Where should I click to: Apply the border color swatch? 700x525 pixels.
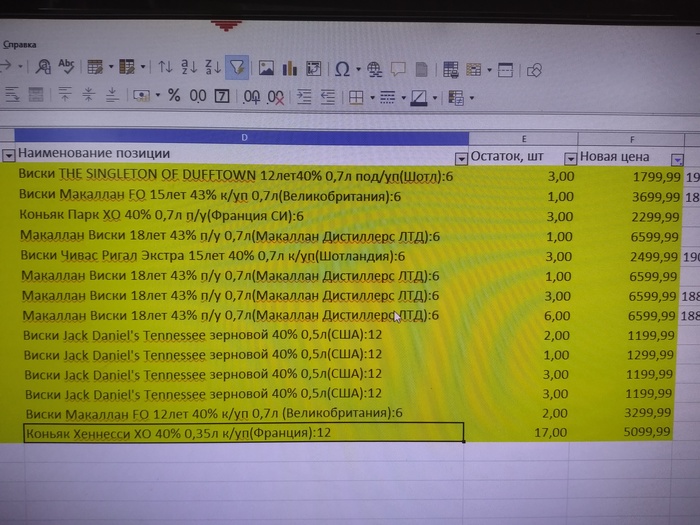tap(419, 98)
